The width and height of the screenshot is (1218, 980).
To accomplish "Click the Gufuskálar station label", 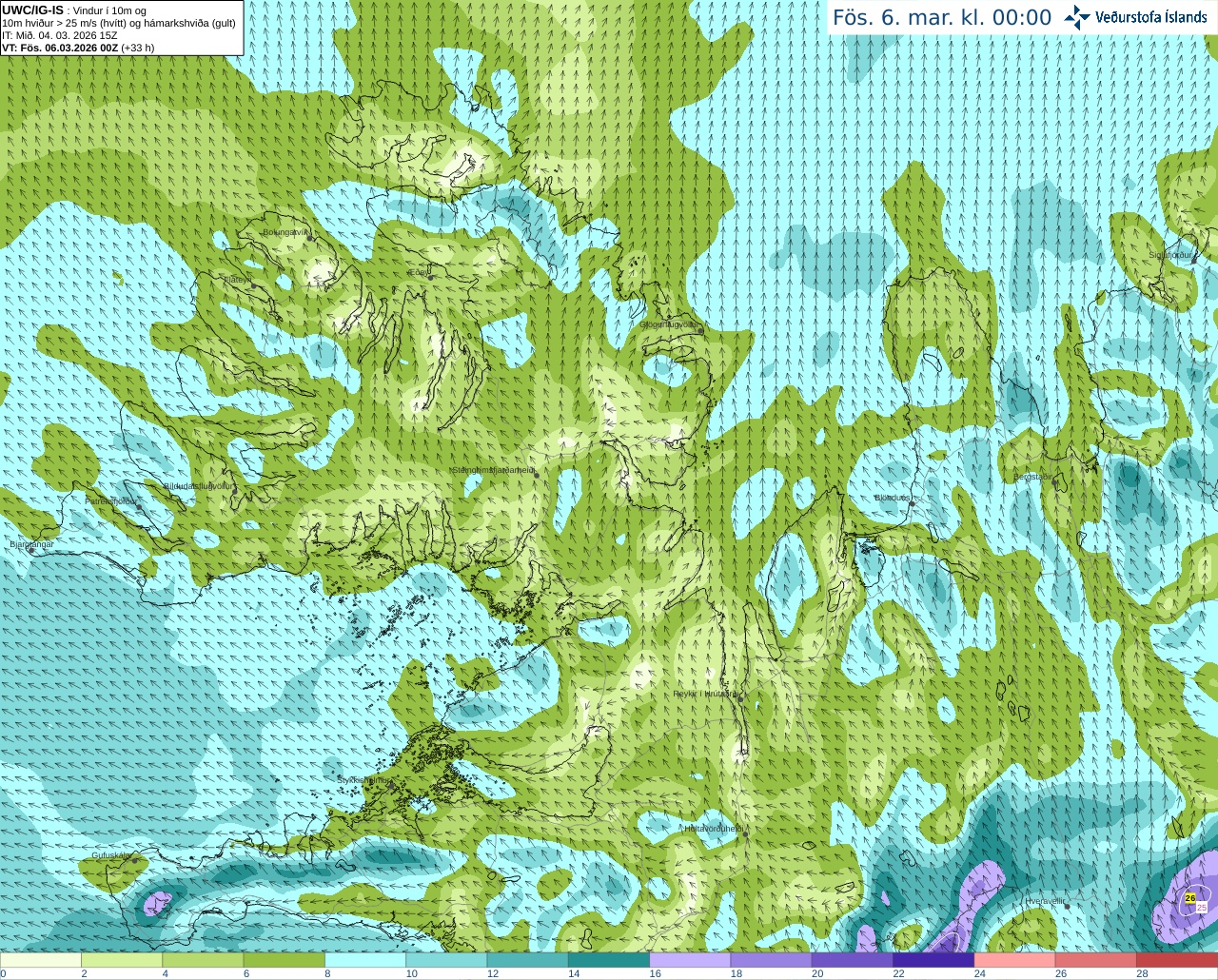I will coord(111,855).
